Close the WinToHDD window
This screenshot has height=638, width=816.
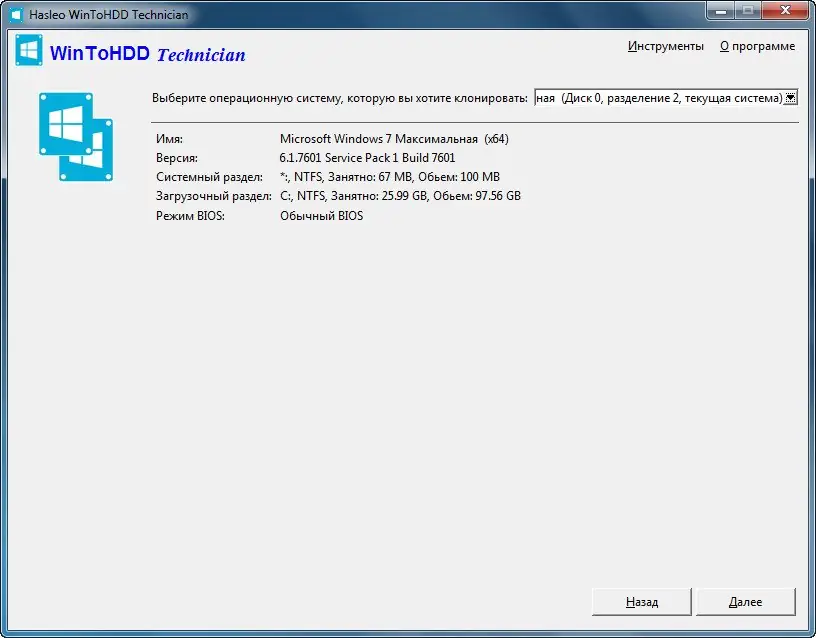pyautogui.click(x=786, y=10)
